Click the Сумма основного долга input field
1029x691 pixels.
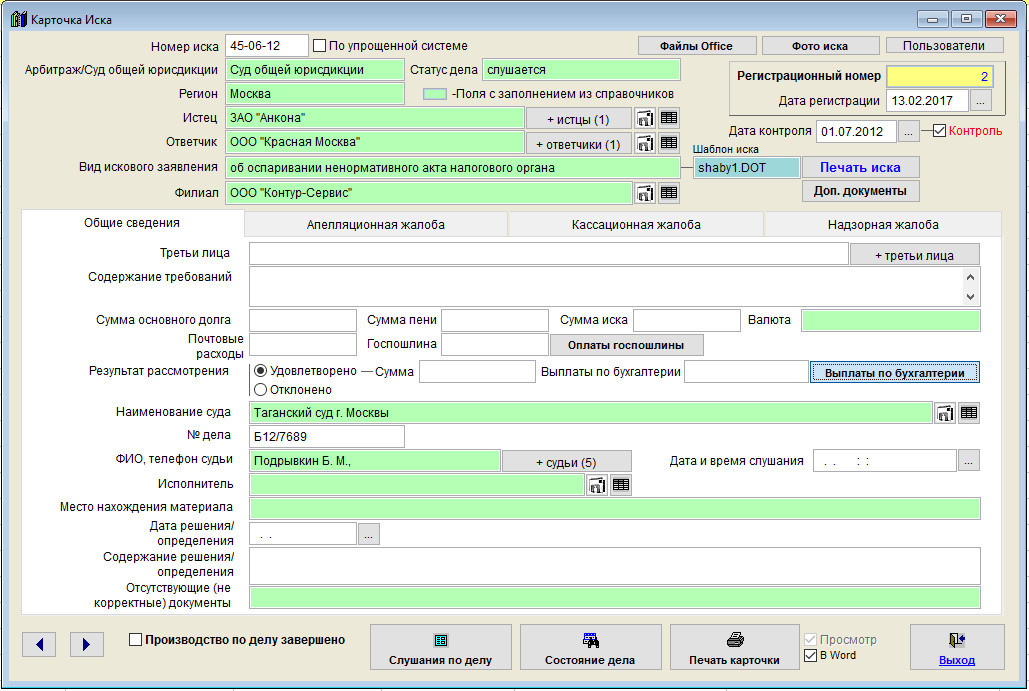point(303,320)
